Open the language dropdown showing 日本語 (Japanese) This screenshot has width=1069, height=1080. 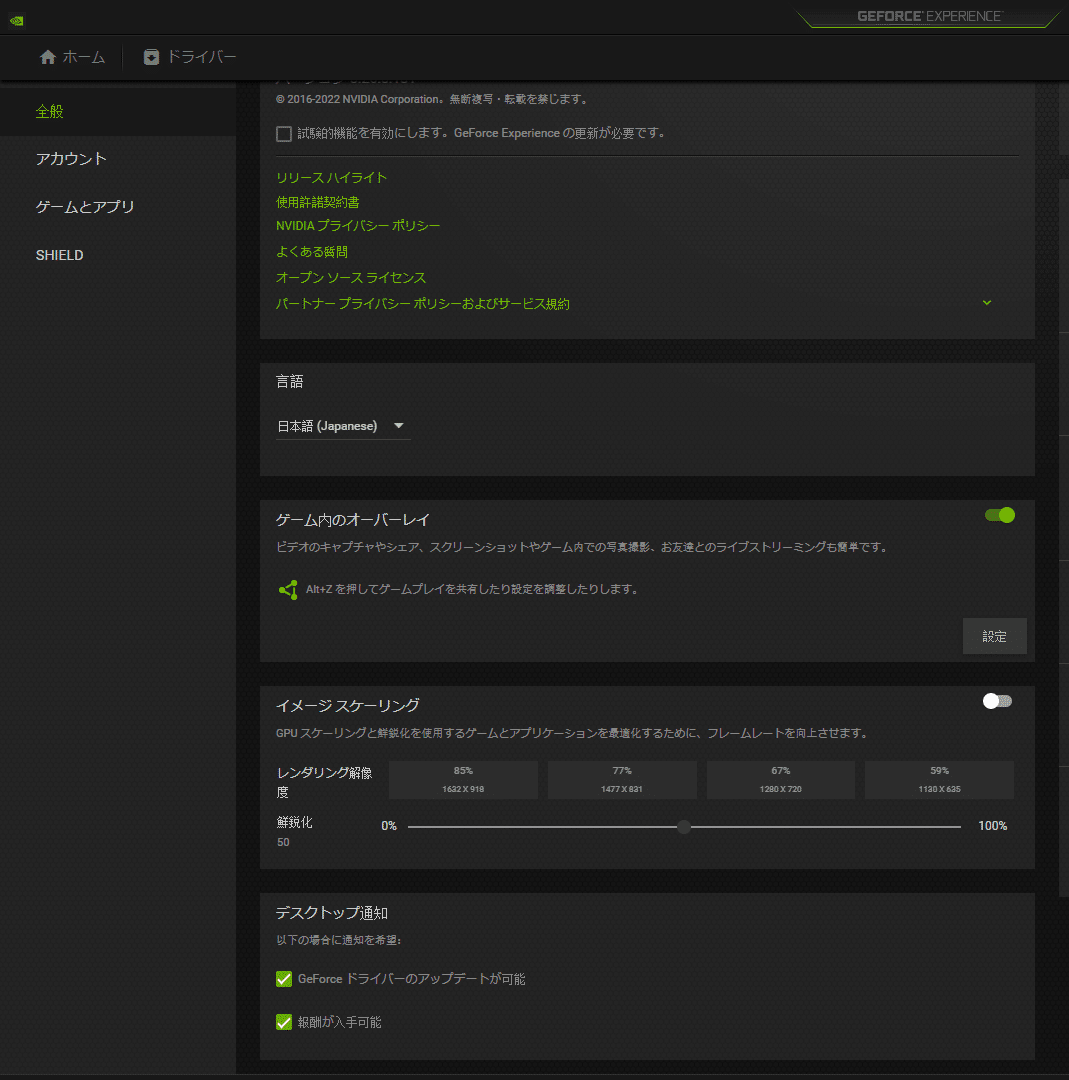[x=342, y=425]
